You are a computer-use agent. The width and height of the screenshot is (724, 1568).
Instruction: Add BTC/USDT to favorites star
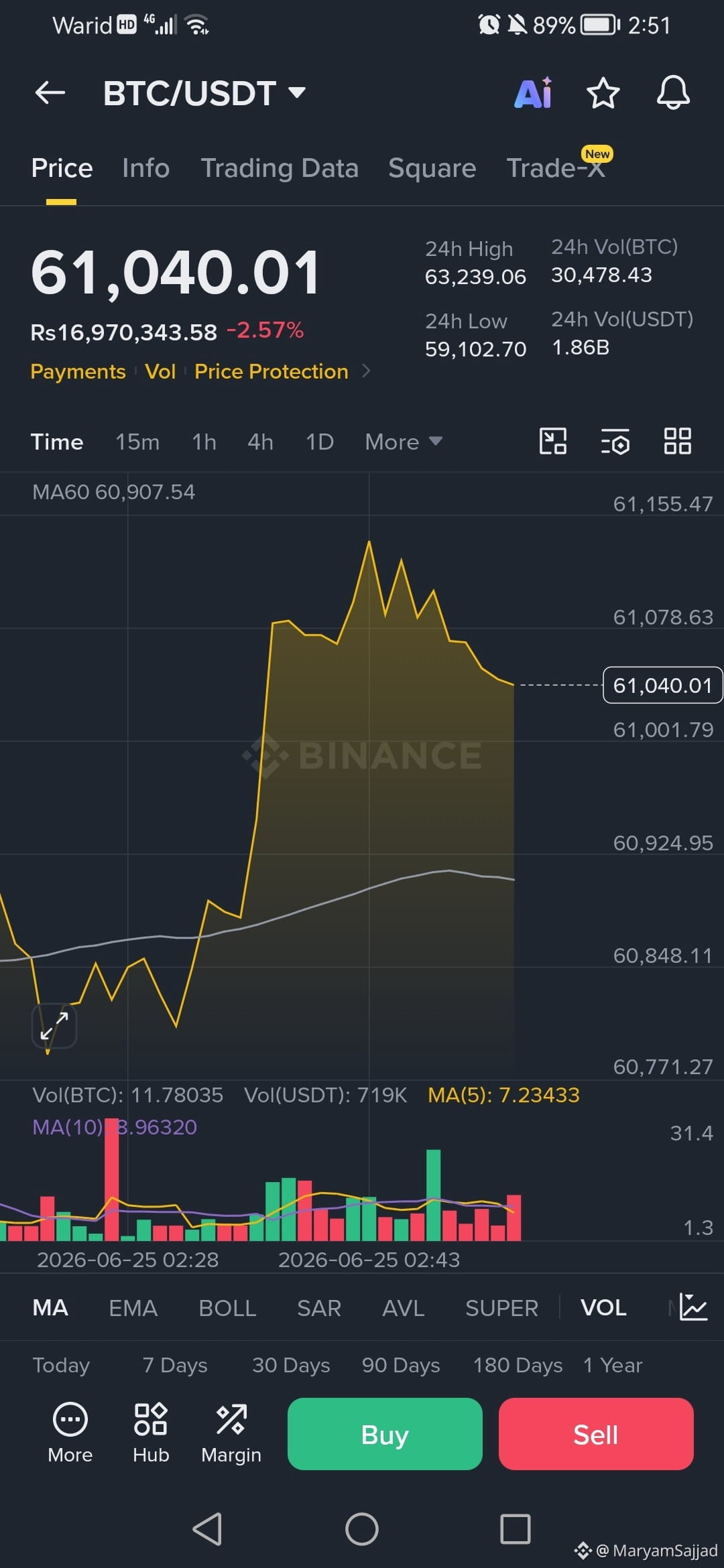pyautogui.click(x=603, y=92)
